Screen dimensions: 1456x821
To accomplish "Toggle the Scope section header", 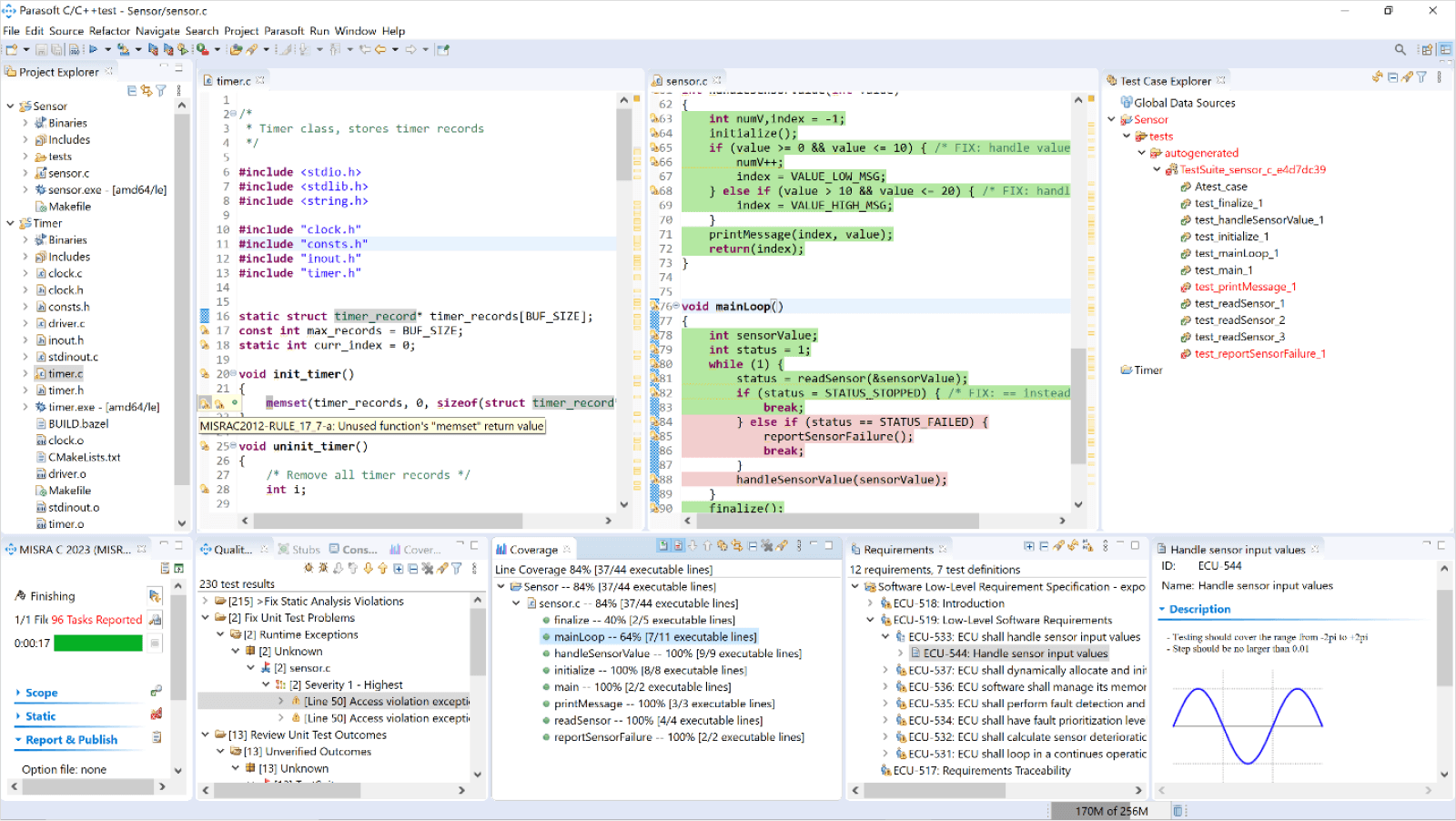I will point(40,692).
